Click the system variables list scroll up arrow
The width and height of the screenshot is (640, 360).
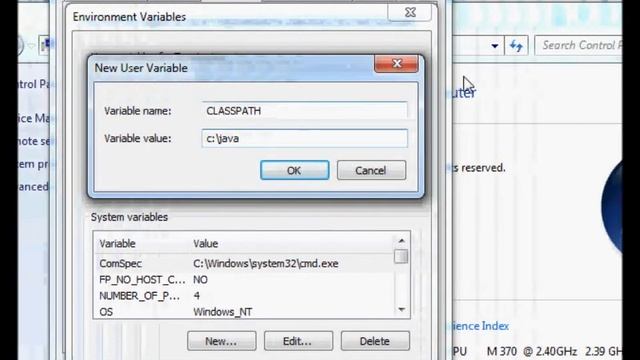click(x=402, y=241)
